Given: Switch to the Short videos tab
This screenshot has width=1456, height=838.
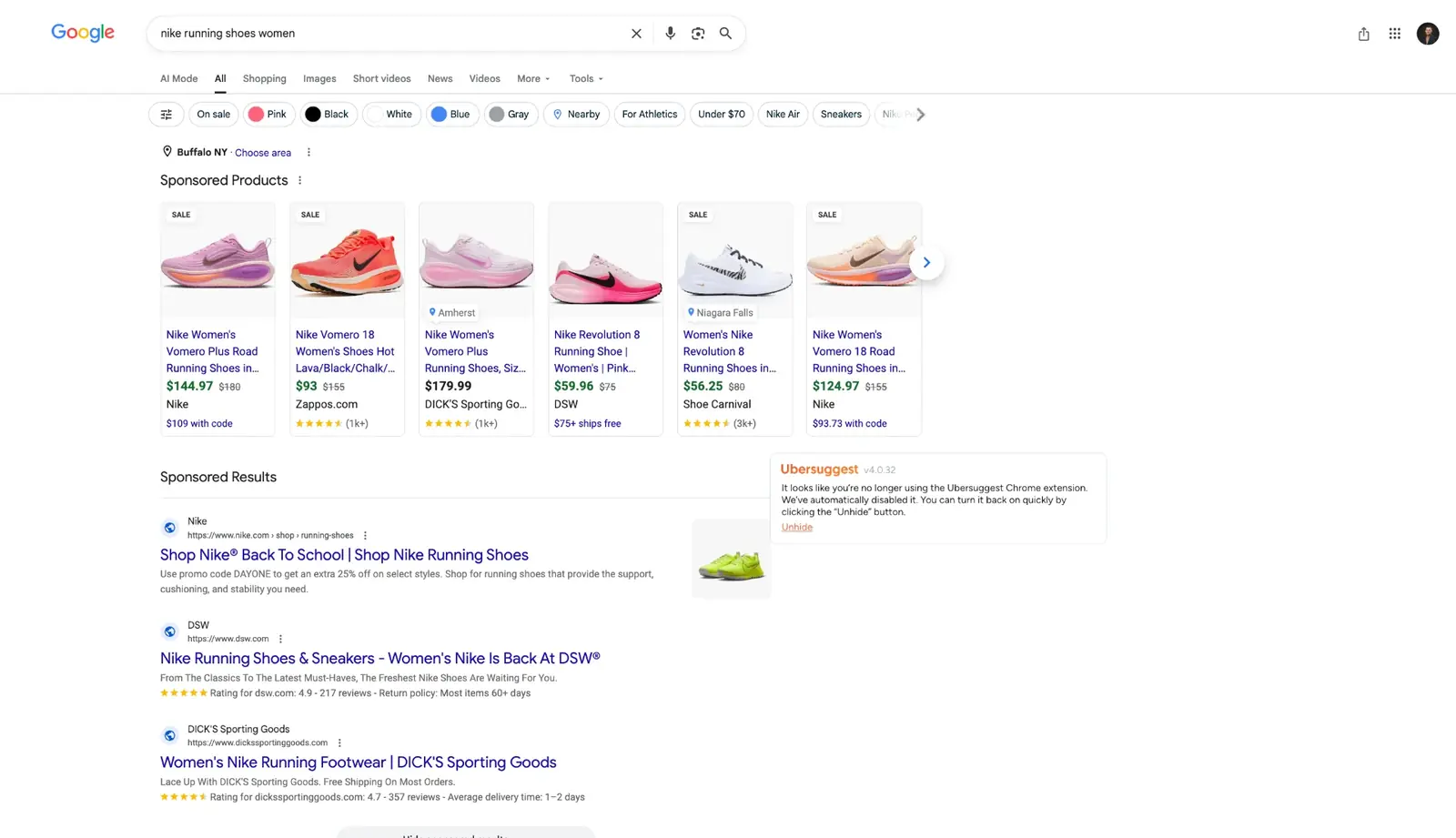Looking at the screenshot, I should [x=381, y=79].
